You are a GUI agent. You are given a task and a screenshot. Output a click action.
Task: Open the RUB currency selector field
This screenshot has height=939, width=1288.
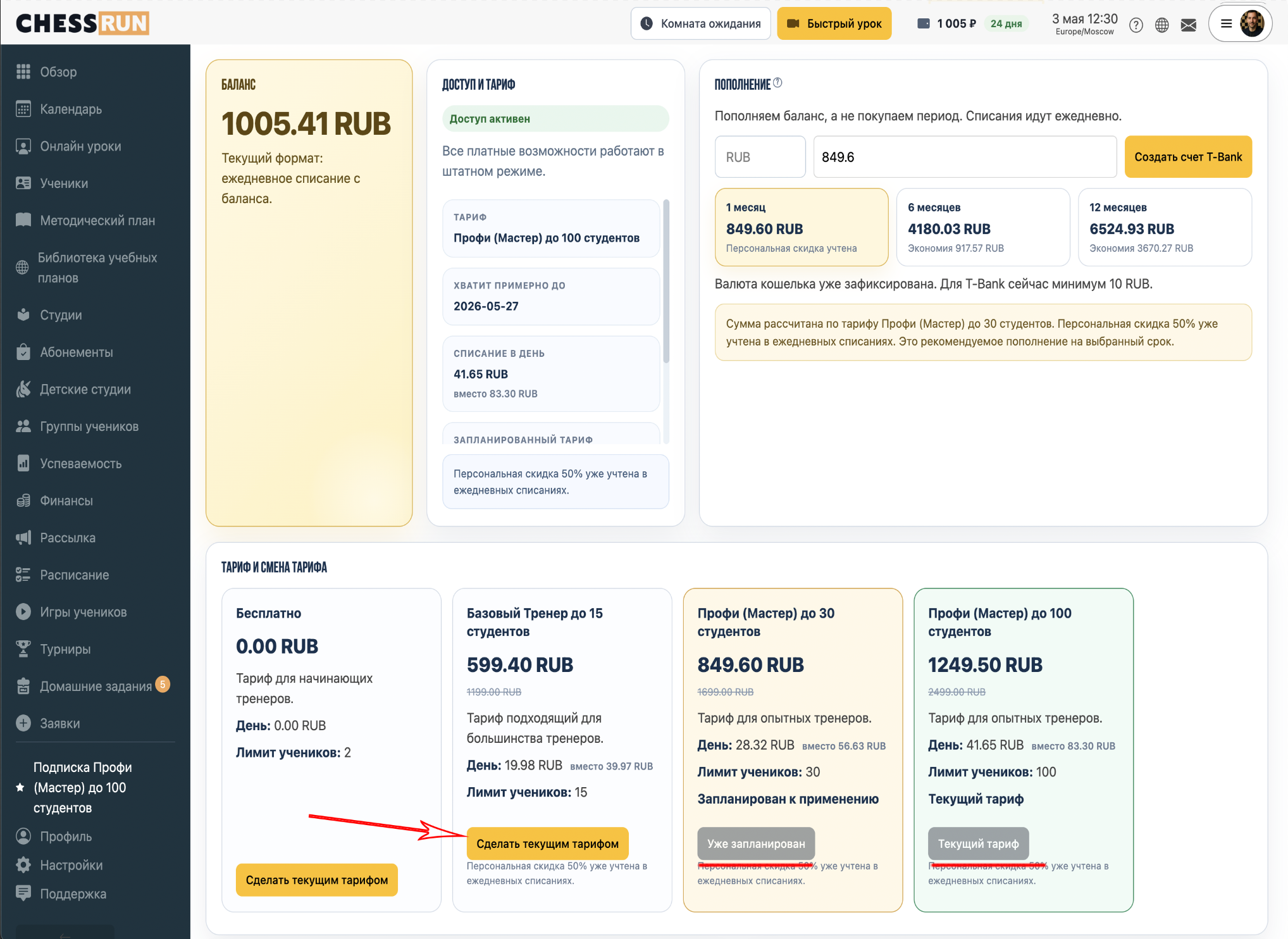[x=760, y=157]
